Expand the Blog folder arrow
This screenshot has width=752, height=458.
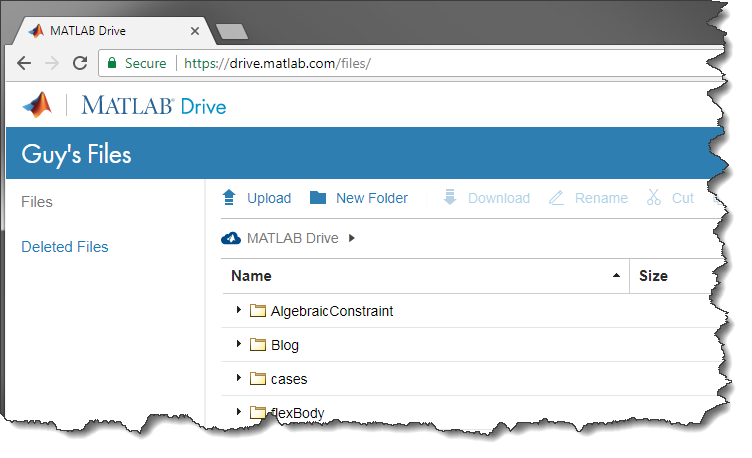[x=239, y=344]
